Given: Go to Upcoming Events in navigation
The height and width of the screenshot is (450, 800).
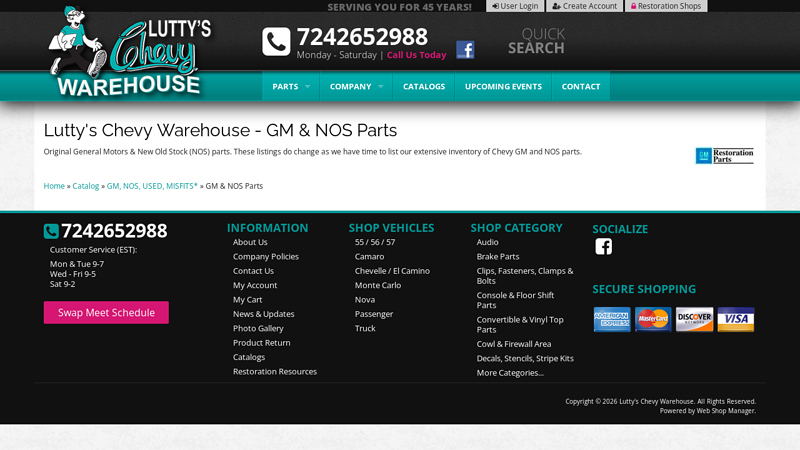Looking at the screenshot, I should [x=503, y=87].
